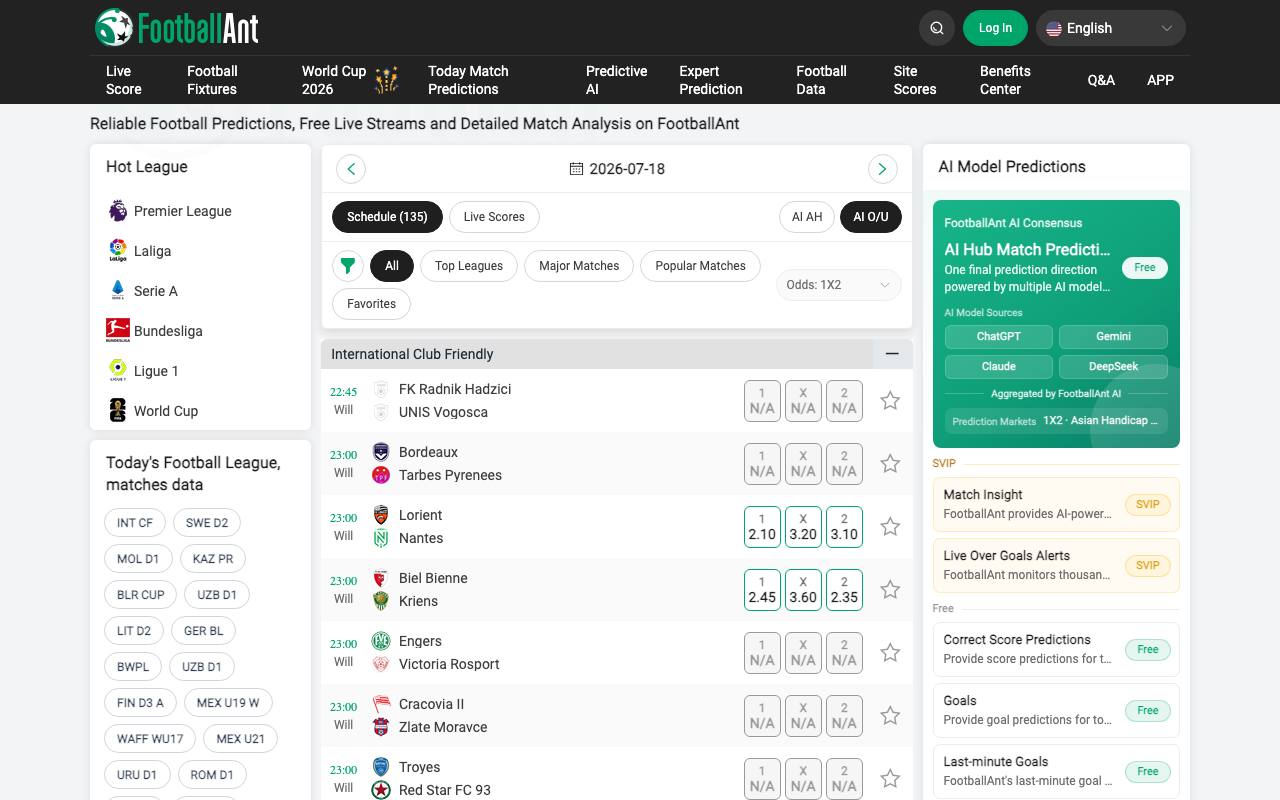Image resolution: width=1280 pixels, height=800 pixels.
Task: Click the Laliga logo icon
Action: [x=118, y=251]
